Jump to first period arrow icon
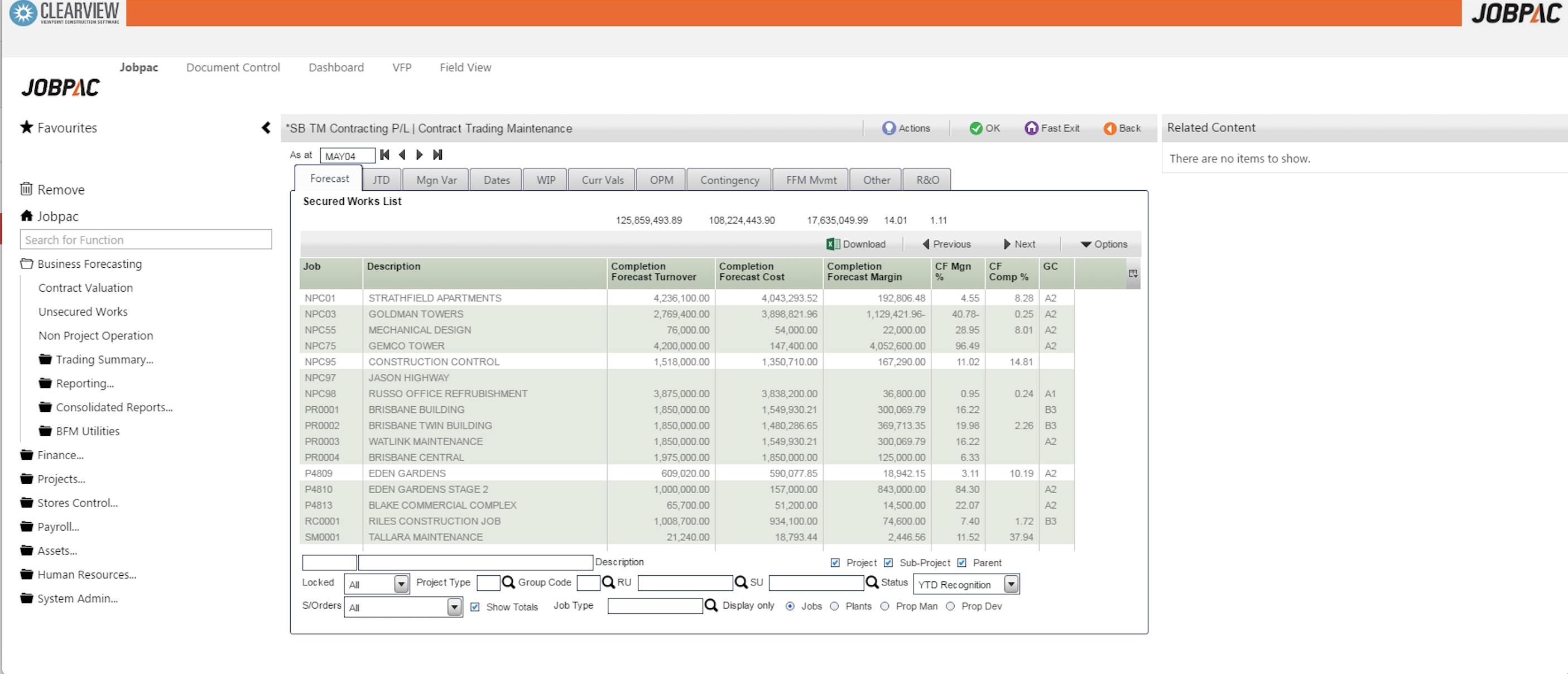1568x674 pixels. click(x=384, y=155)
